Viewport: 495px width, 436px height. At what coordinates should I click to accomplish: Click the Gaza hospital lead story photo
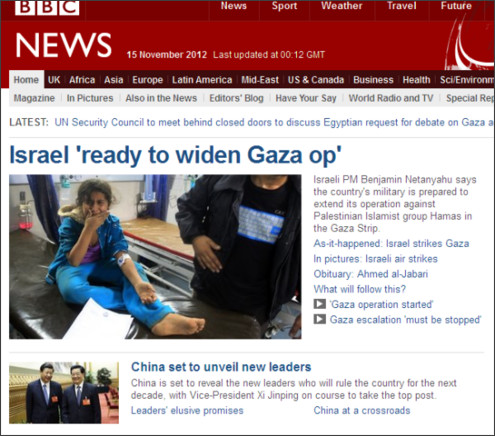click(155, 257)
